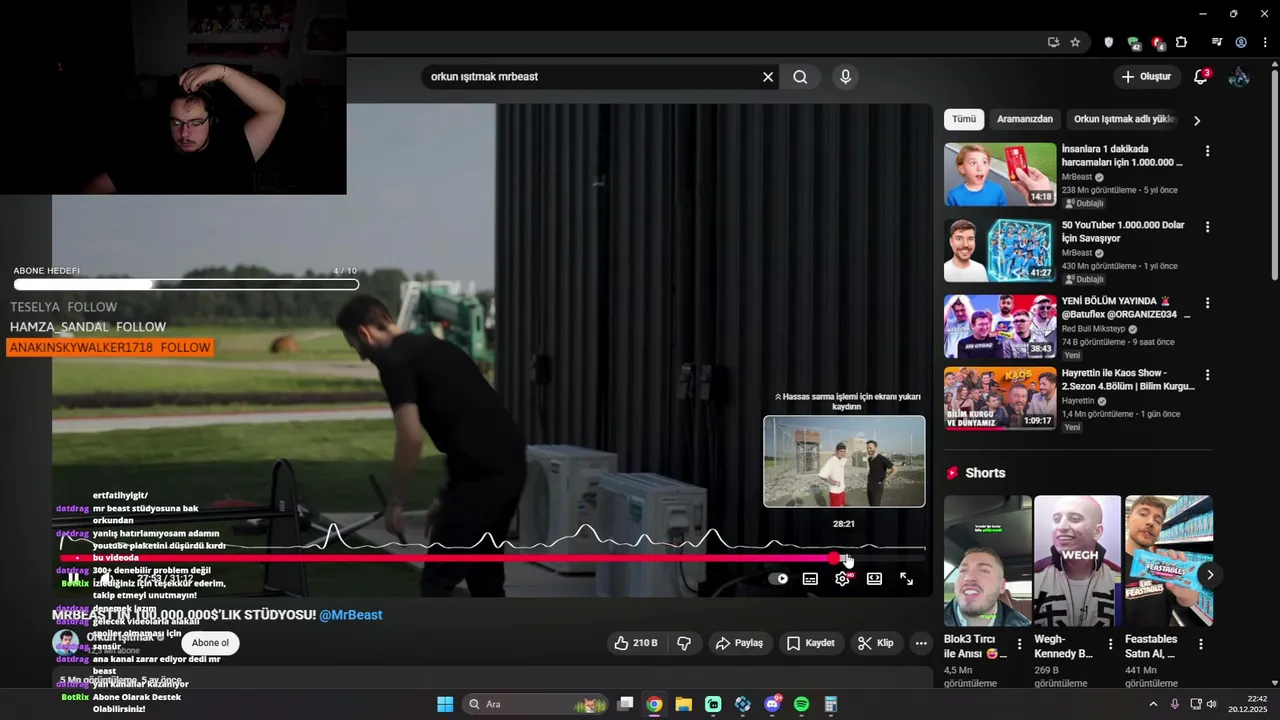Open the red extension with 4 badge

click(x=1158, y=43)
